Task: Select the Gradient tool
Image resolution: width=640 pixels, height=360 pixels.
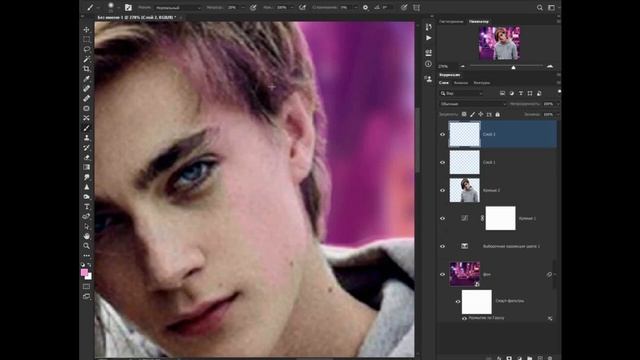Action: click(87, 167)
